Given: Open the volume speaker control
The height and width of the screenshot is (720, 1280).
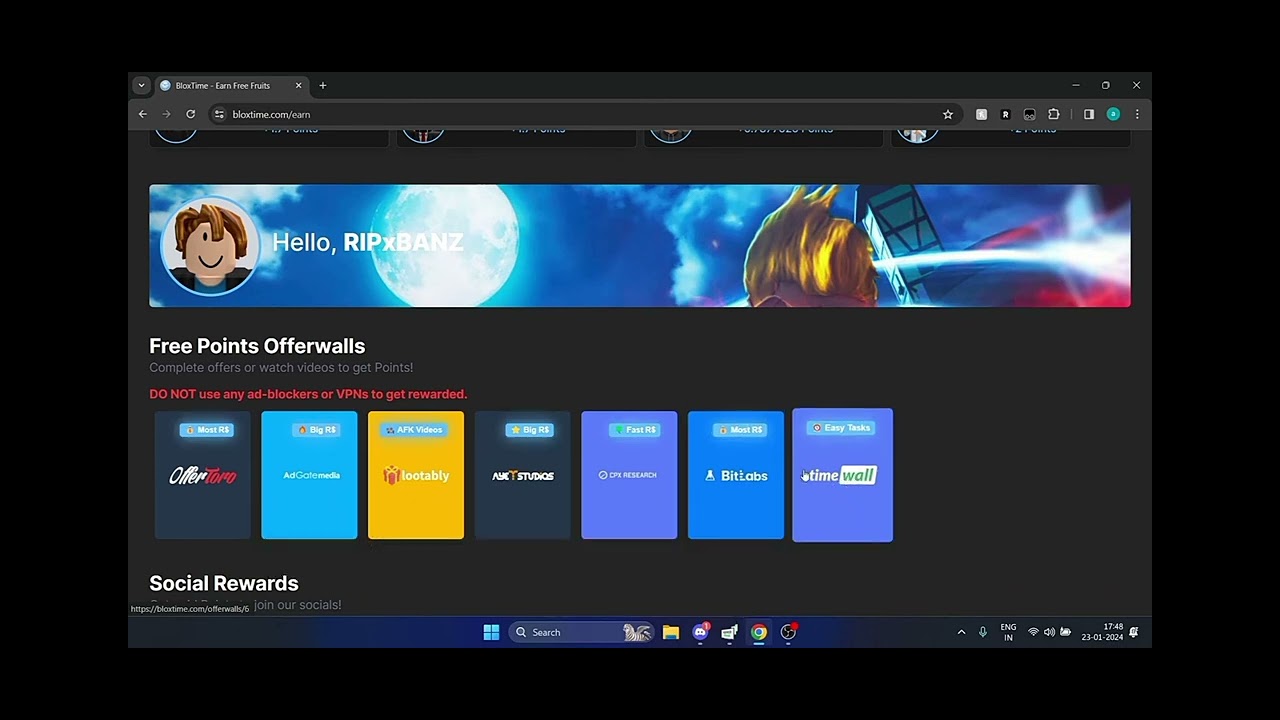Looking at the screenshot, I should click(1049, 632).
